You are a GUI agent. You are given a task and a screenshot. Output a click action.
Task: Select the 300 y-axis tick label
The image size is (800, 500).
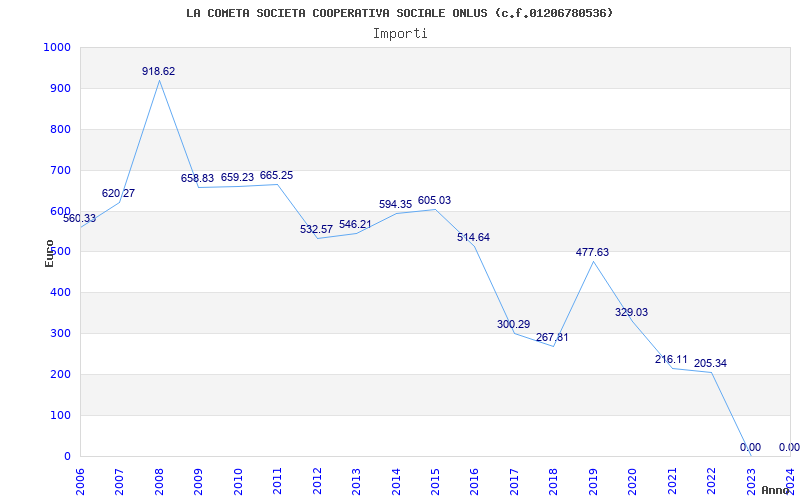(60, 333)
